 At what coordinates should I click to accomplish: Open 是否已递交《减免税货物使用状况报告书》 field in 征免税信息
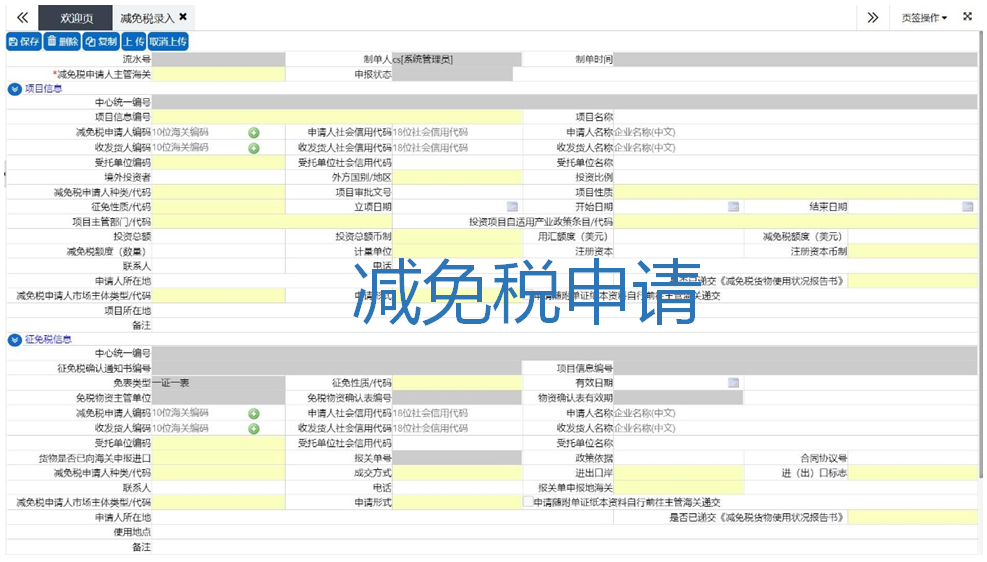[x=913, y=517]
